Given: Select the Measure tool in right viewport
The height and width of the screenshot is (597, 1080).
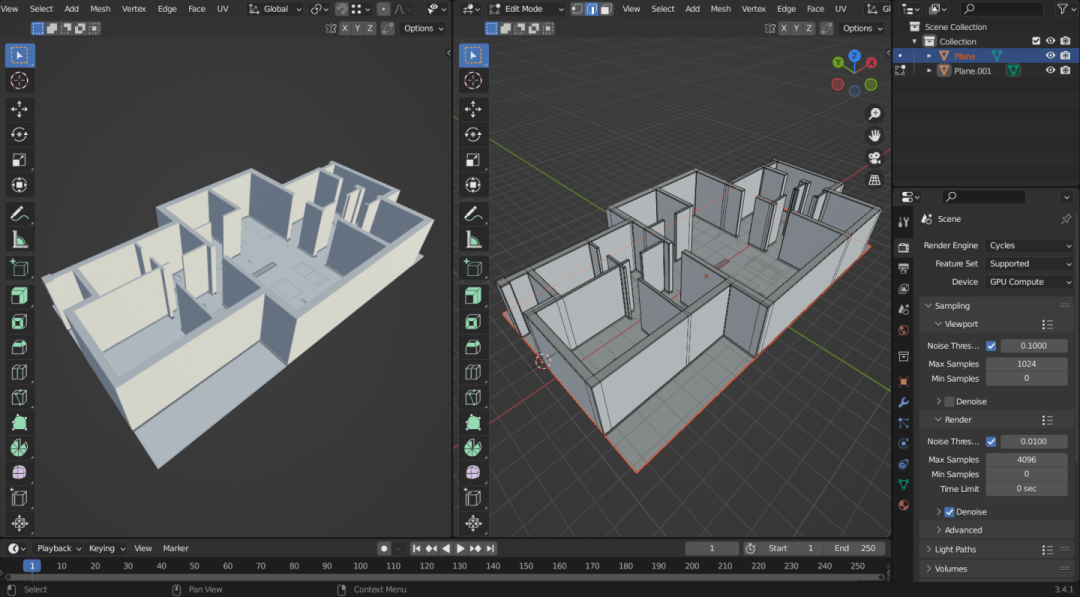Looking at the screenshot, I should [x=473, y=240].
